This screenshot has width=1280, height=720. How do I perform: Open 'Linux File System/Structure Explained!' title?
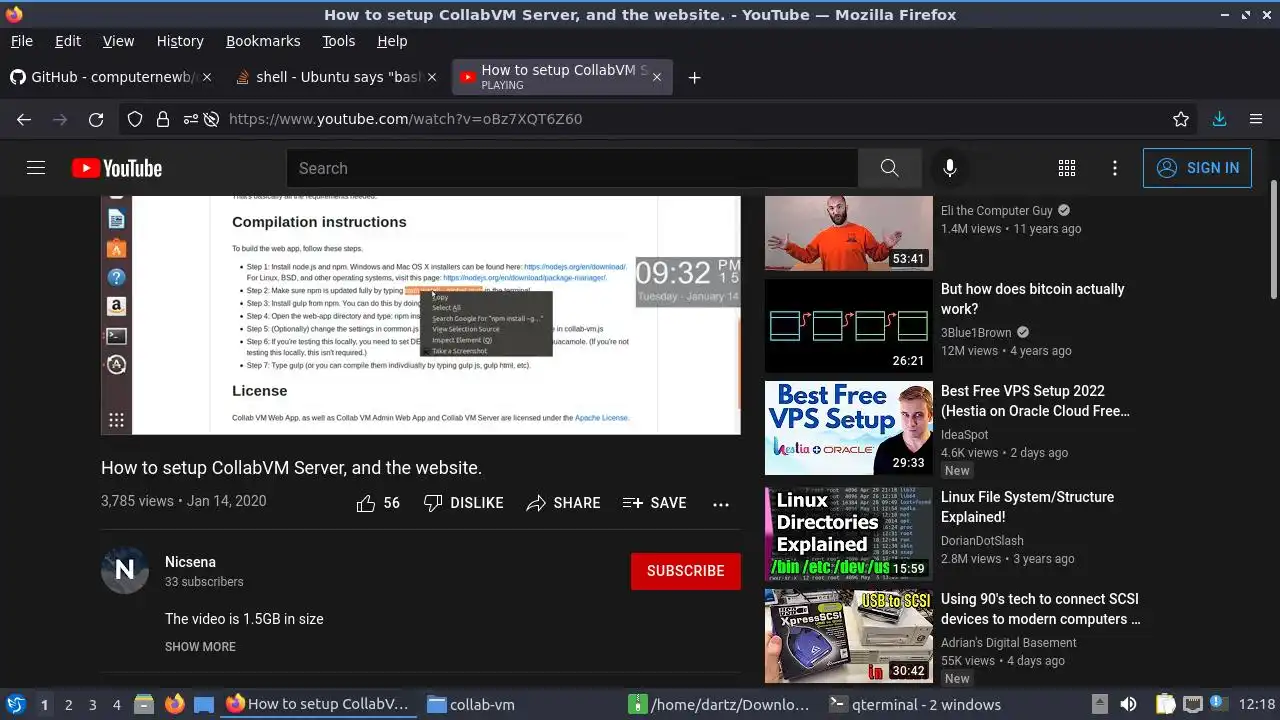click(1027, 507)
